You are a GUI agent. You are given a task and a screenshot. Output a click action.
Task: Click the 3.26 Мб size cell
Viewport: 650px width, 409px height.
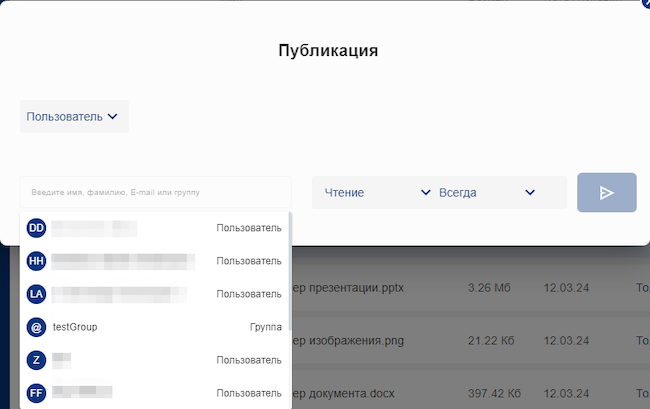point(489,288)
